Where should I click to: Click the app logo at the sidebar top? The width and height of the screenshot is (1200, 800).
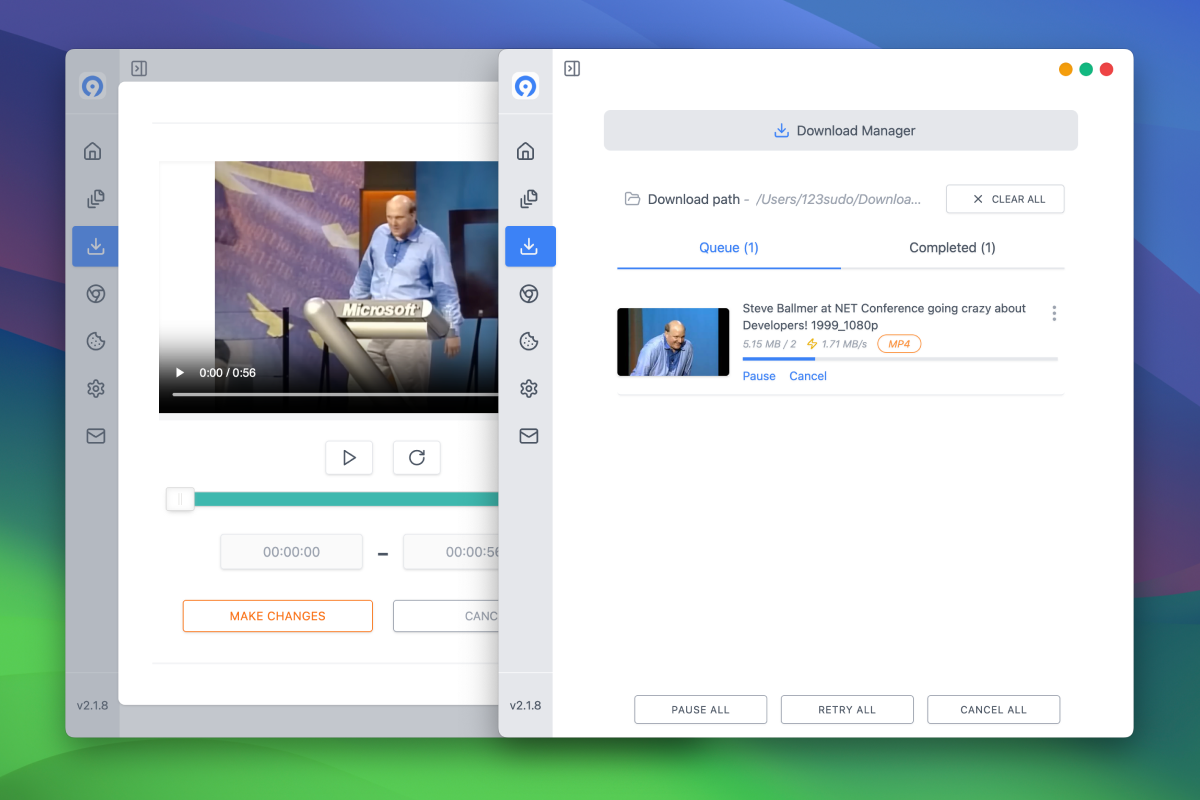coord(528,86)
